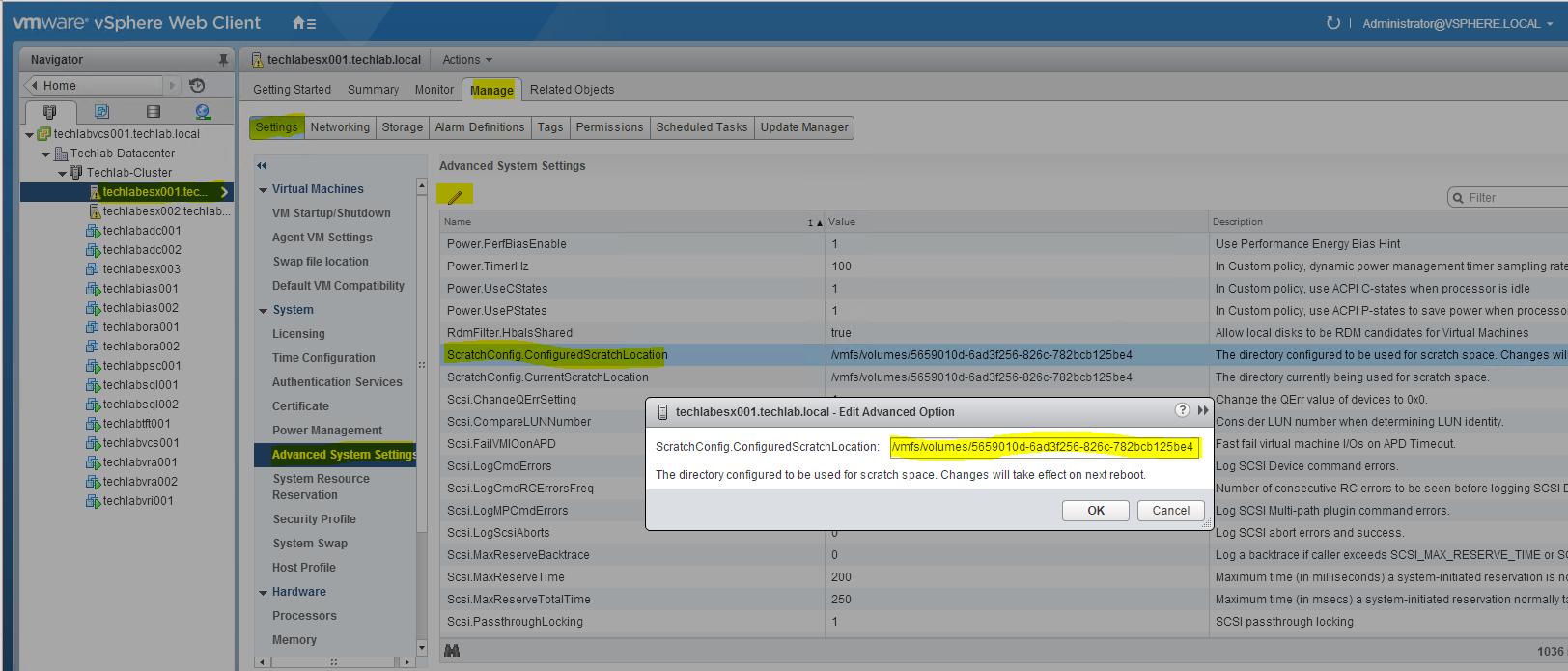Switch to VMs and Templates inventory view
Viewport: 1568px width, 671px height.
tap(101, 111)
